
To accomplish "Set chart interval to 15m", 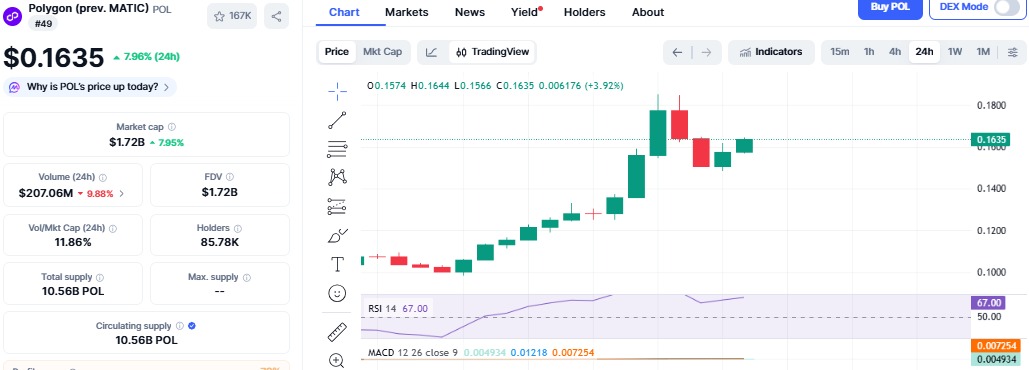I will click(839, 52).
